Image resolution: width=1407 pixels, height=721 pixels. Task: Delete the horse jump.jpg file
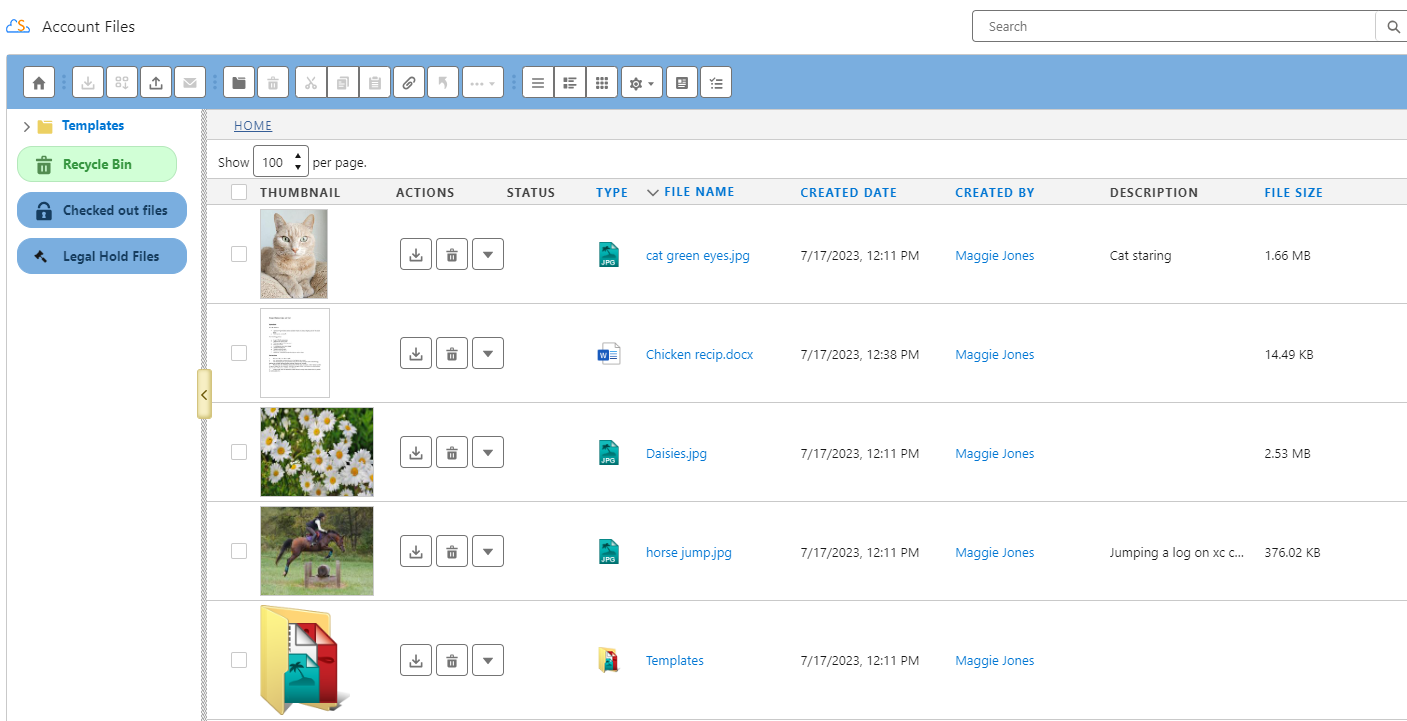(452, 552)
